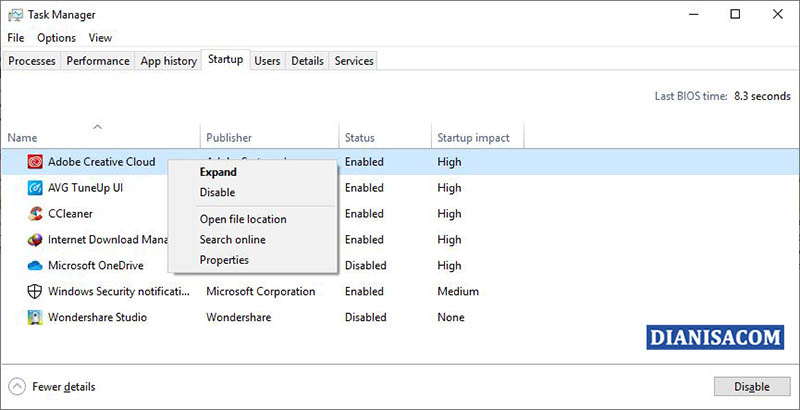800x410 pixels.
Task: Switch to the Processes tab
Action: tap(32, 61)
